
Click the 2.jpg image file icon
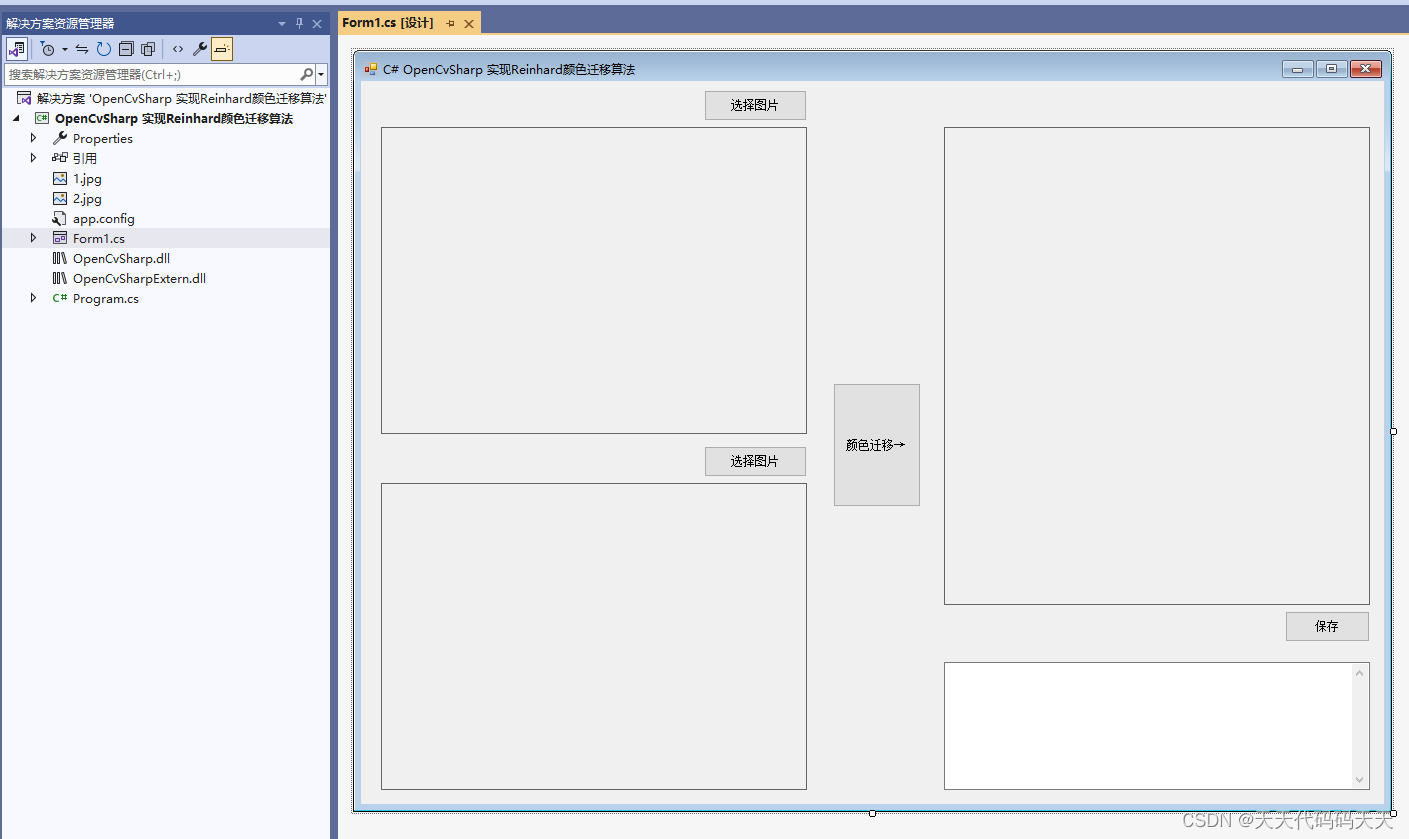tap(60, 198)
